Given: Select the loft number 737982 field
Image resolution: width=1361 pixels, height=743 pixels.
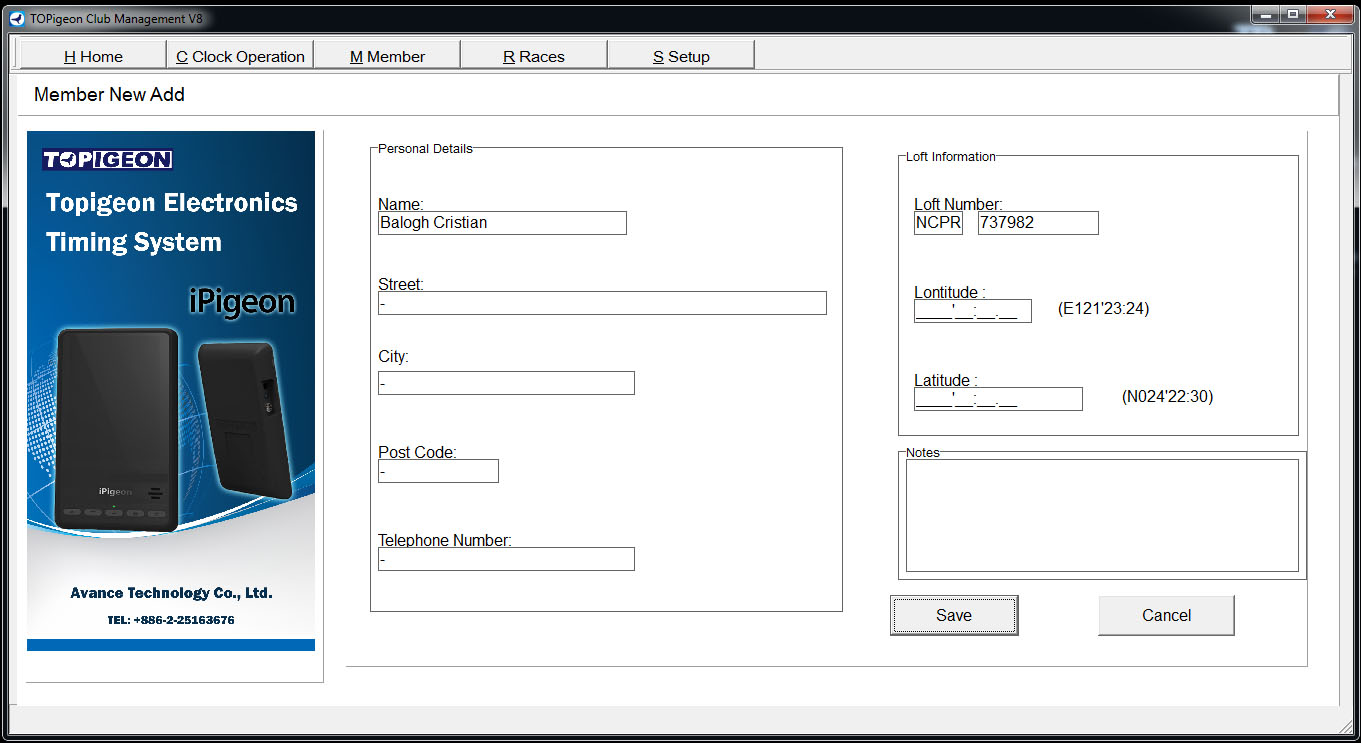Looking at the screenshot, I should pos(1038,223).
